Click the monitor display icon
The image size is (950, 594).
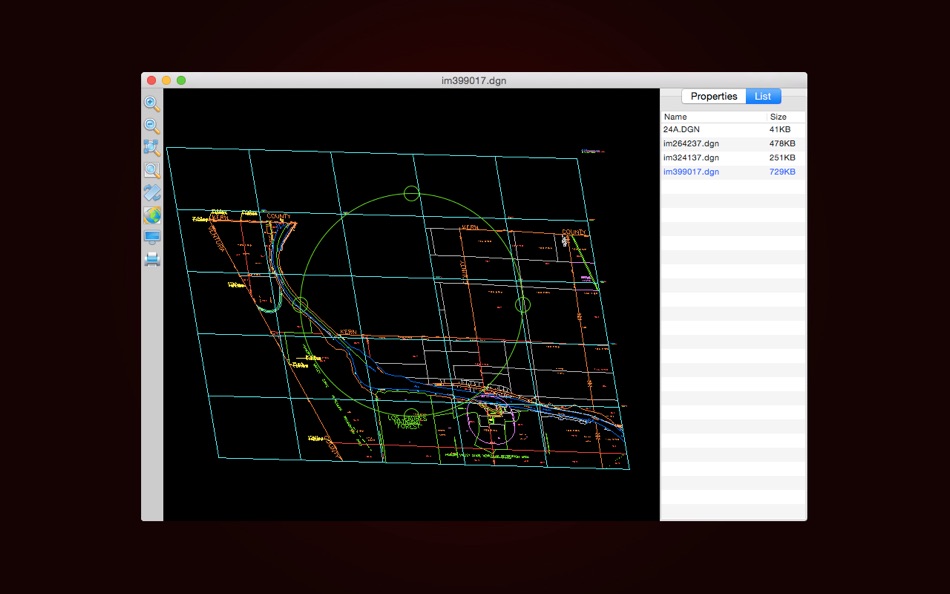click(x=152, y=237)
